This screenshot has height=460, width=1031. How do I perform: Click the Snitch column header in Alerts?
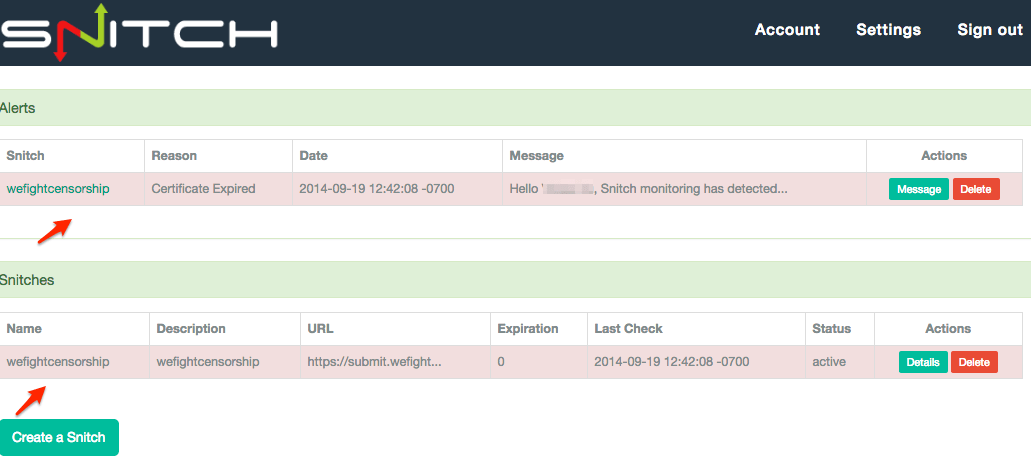(26, 156)
